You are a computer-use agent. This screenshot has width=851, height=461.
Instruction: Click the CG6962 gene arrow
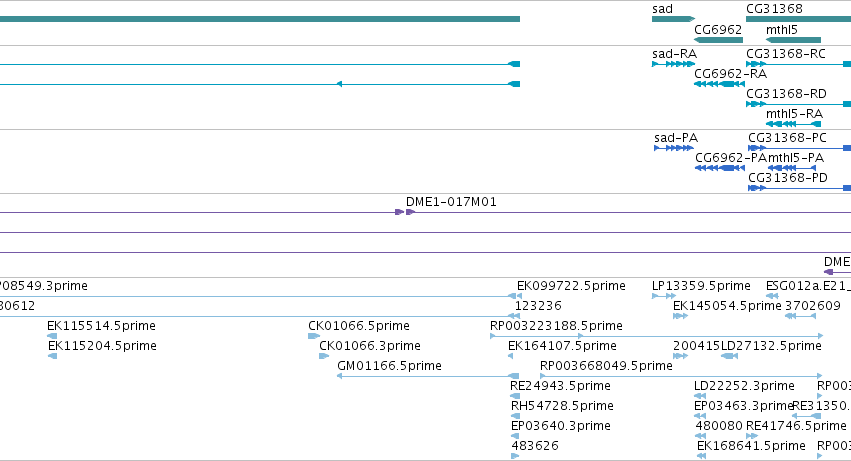[x=718, y=40]
